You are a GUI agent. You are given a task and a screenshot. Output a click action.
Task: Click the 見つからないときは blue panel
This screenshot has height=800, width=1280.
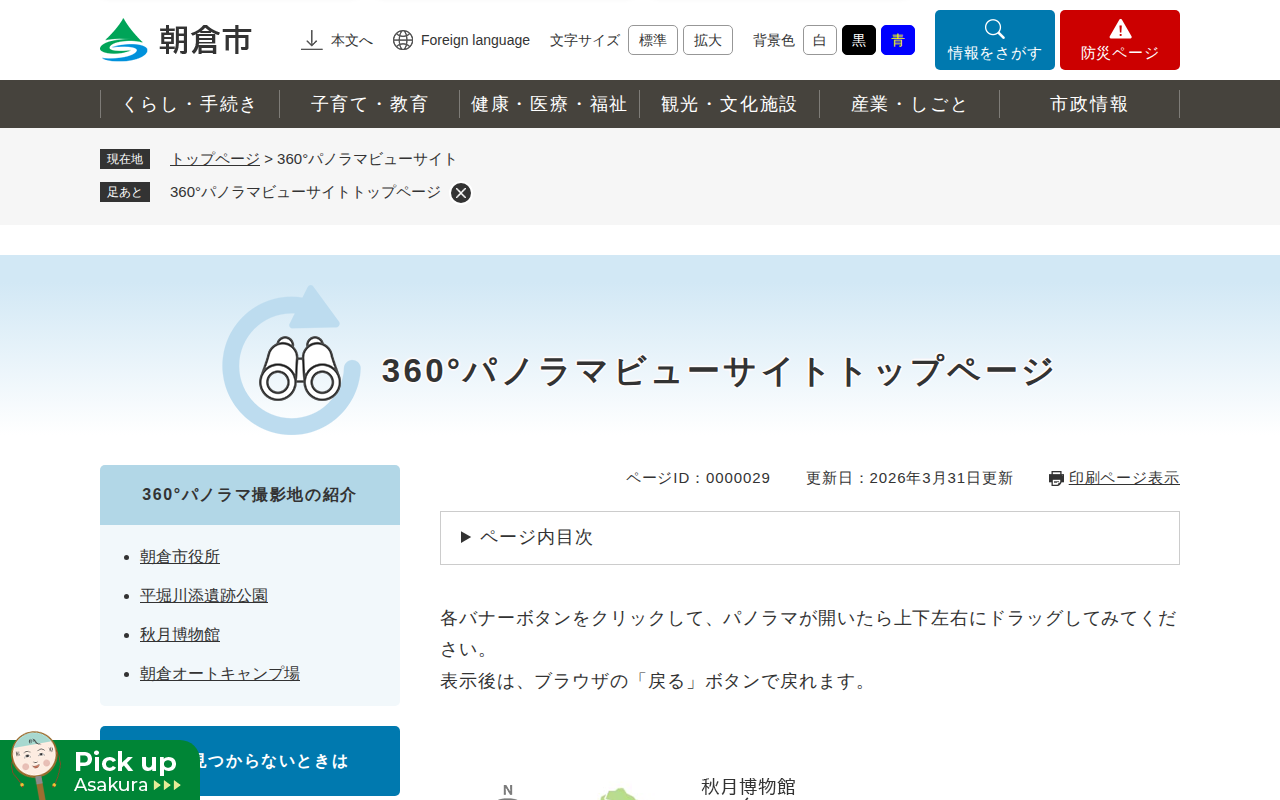pos(250,761)
